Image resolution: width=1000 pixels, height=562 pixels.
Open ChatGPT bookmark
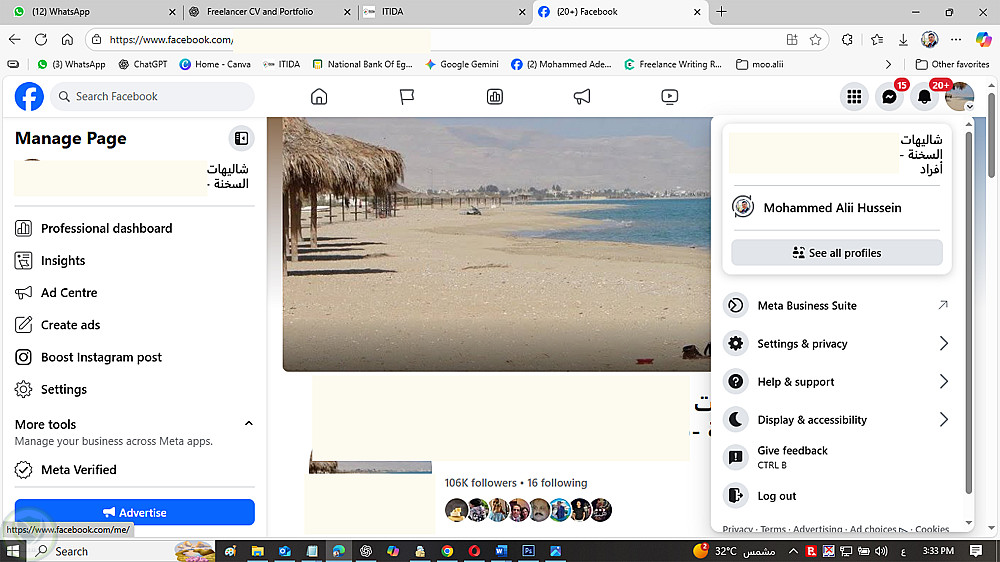point(143,64)
